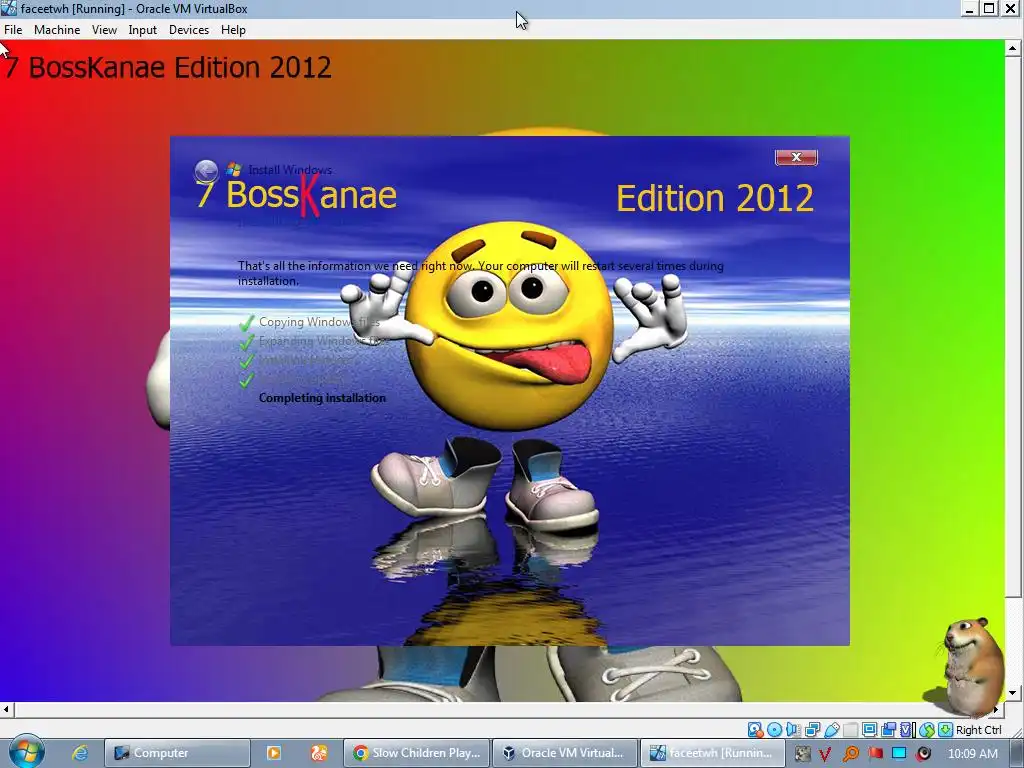Click the shared folders status icon

[x=850, y=729]
